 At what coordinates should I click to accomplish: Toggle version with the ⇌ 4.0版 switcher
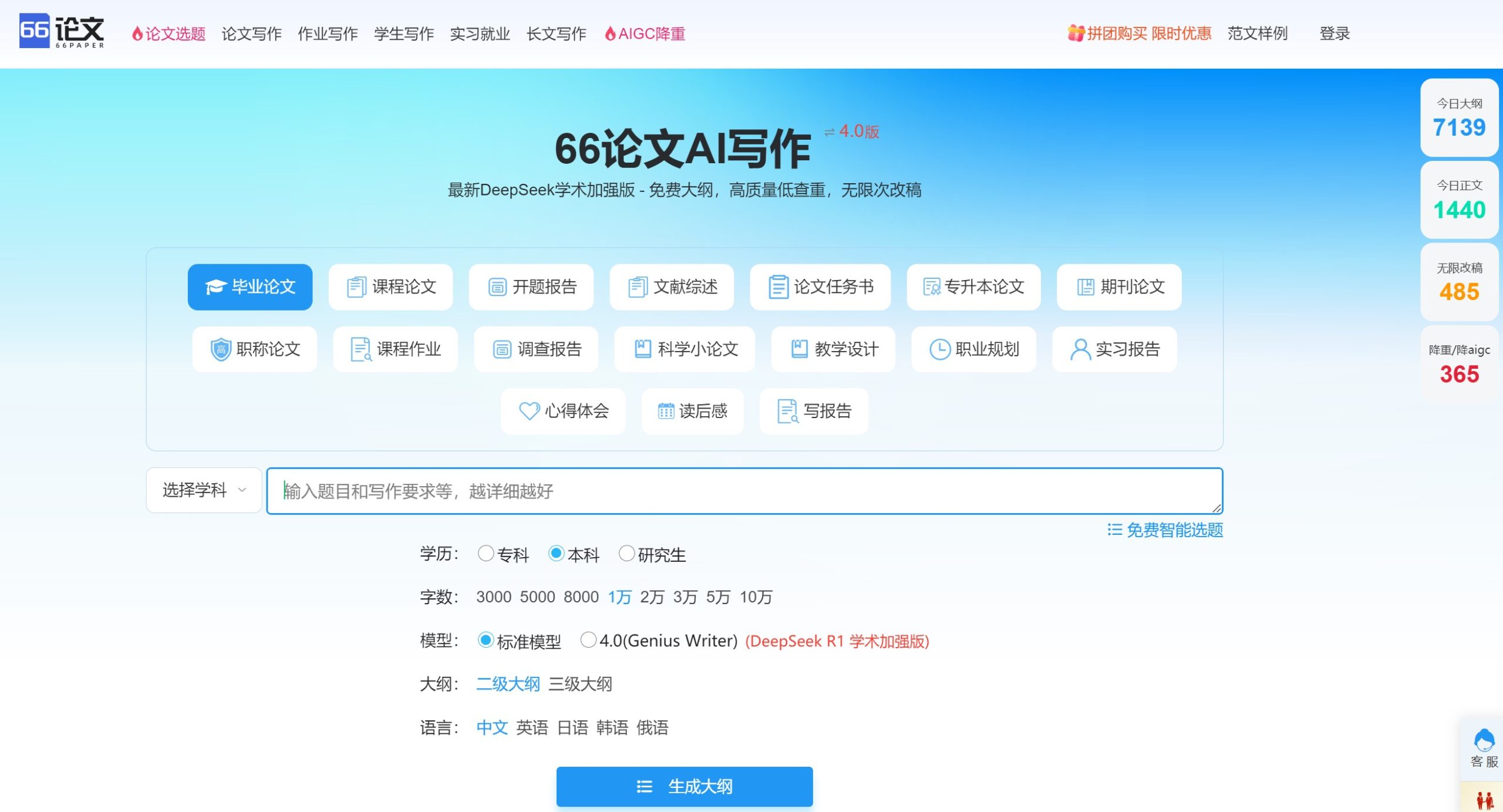(x=853, y=132)
